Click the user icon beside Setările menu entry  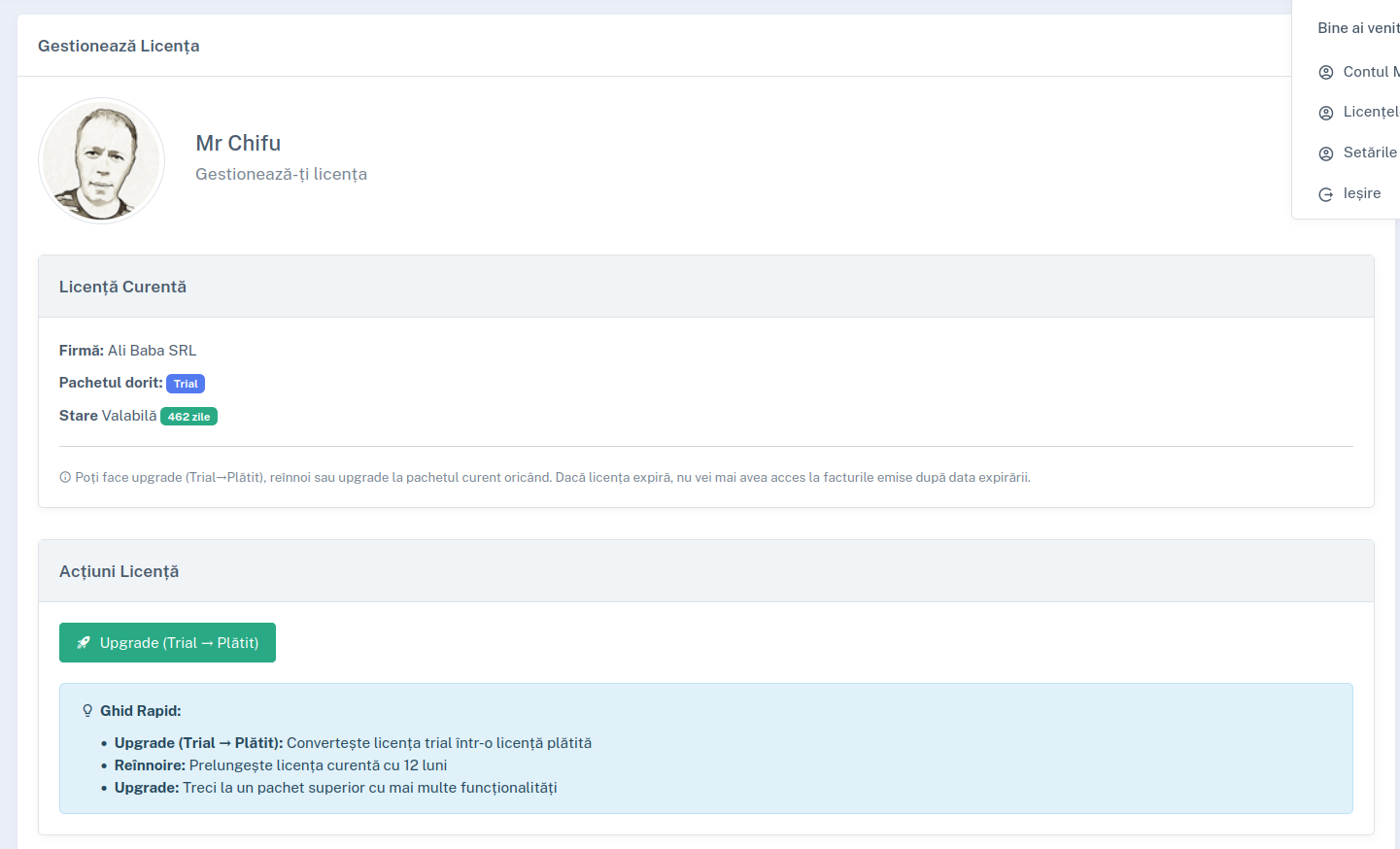click(1325, 153)
